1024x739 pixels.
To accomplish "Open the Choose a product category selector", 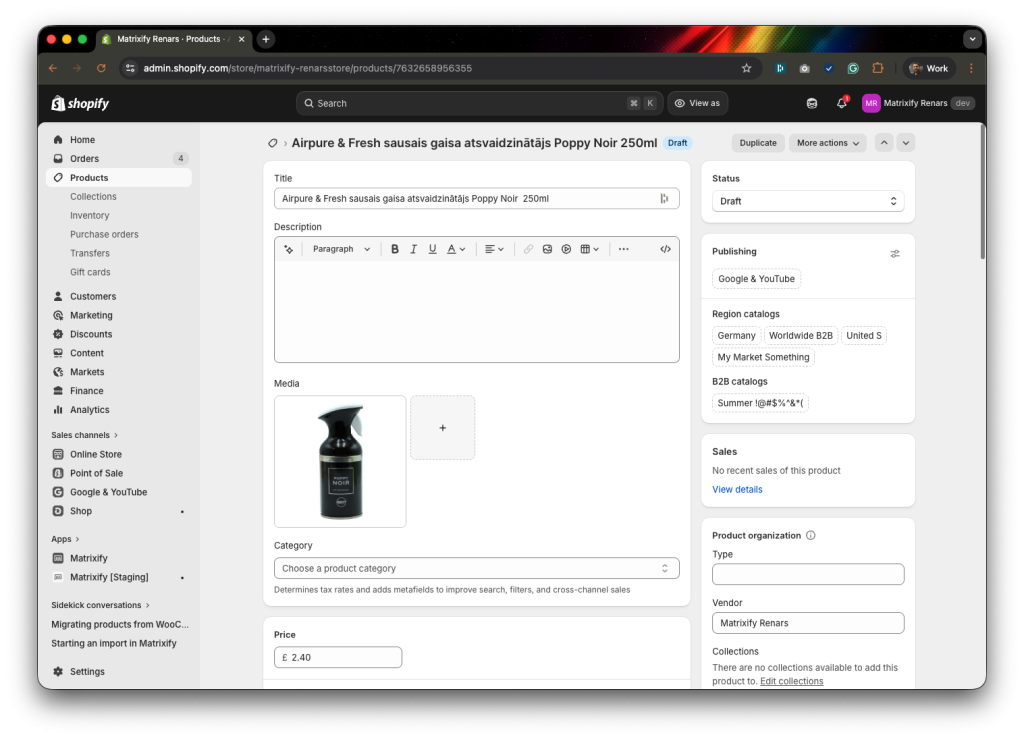I will [476, 567].
